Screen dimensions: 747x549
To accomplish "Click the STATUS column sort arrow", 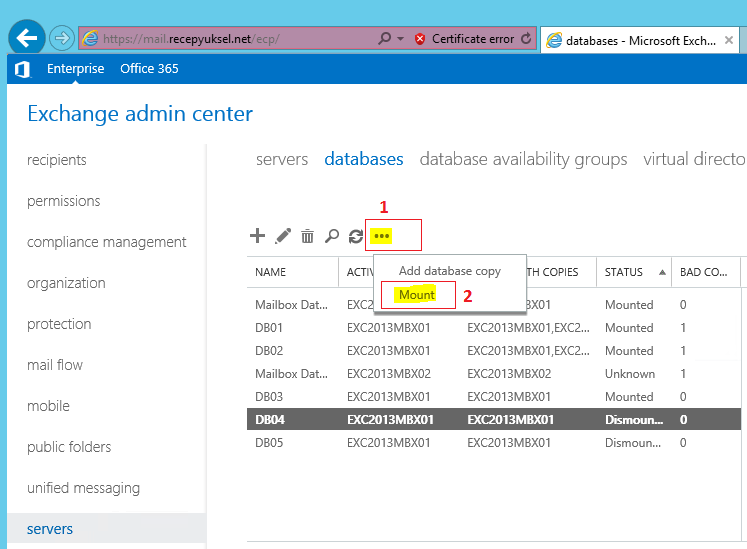I will pyautogui.click(x=662, y=272).
